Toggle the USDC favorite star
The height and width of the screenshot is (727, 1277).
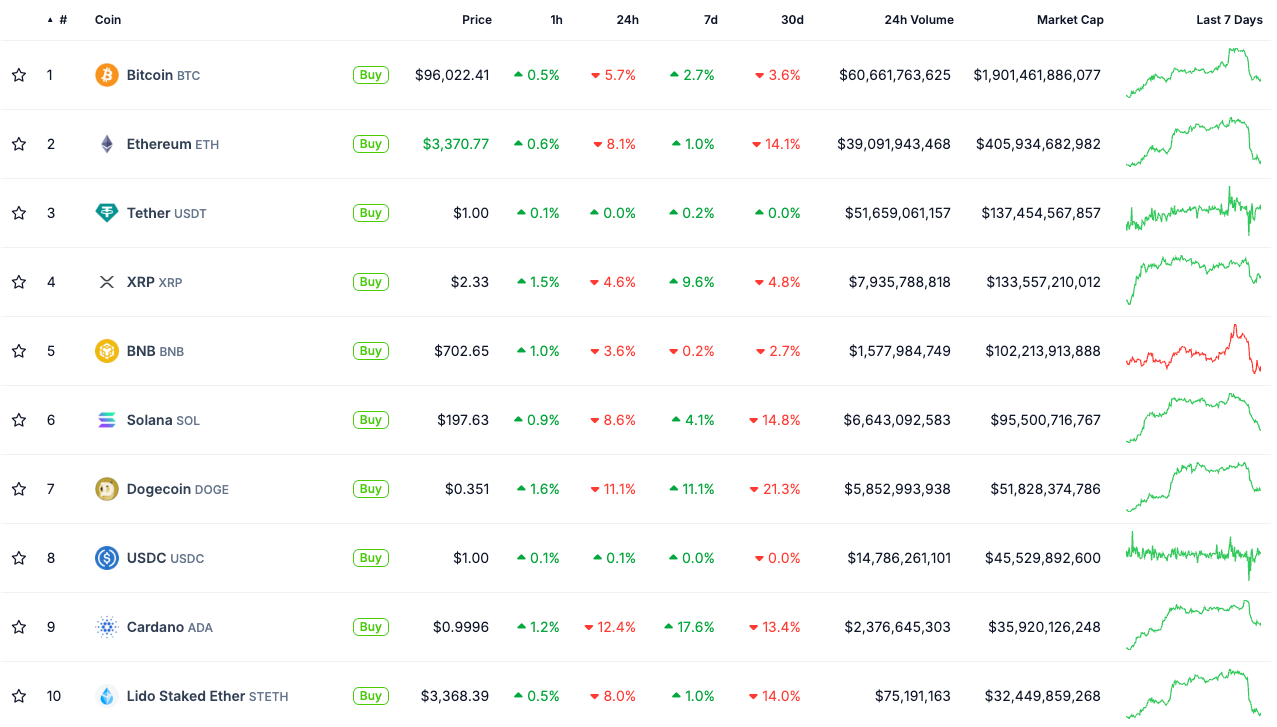[x=19, y=558]
